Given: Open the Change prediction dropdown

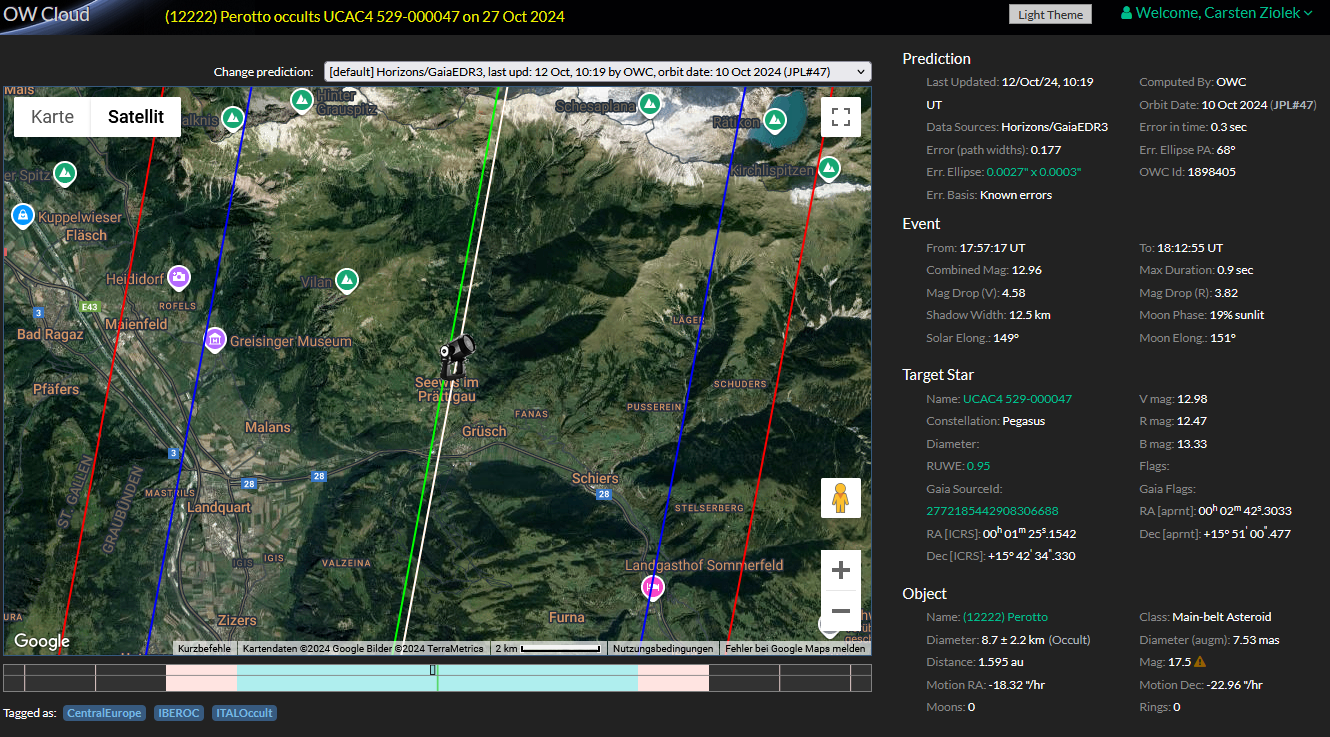Looking at the screenshot, I should [596, 72].
